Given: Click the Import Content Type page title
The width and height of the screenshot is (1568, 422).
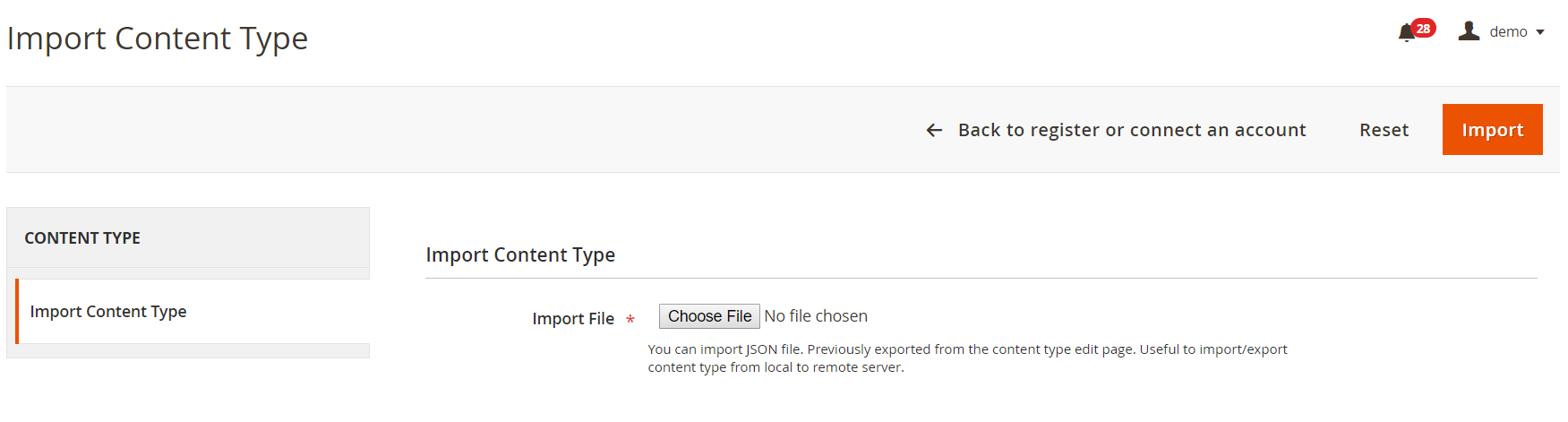Looking at the screenshot, I should pyautogui.click(x=158, y=39).
